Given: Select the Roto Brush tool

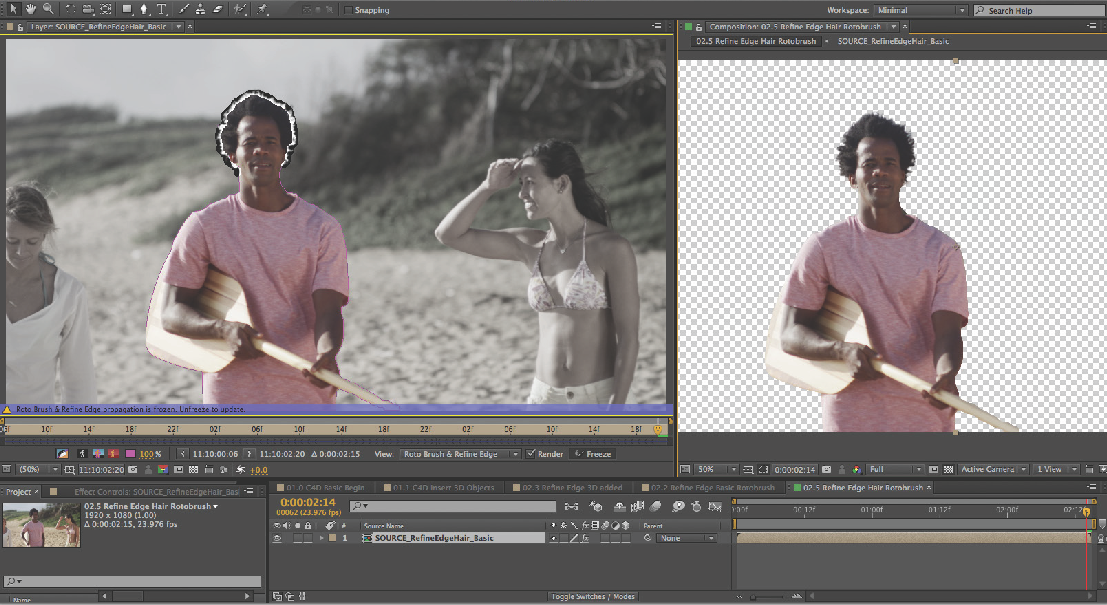Looking at the screenshot, I should (x=241, y=9).
